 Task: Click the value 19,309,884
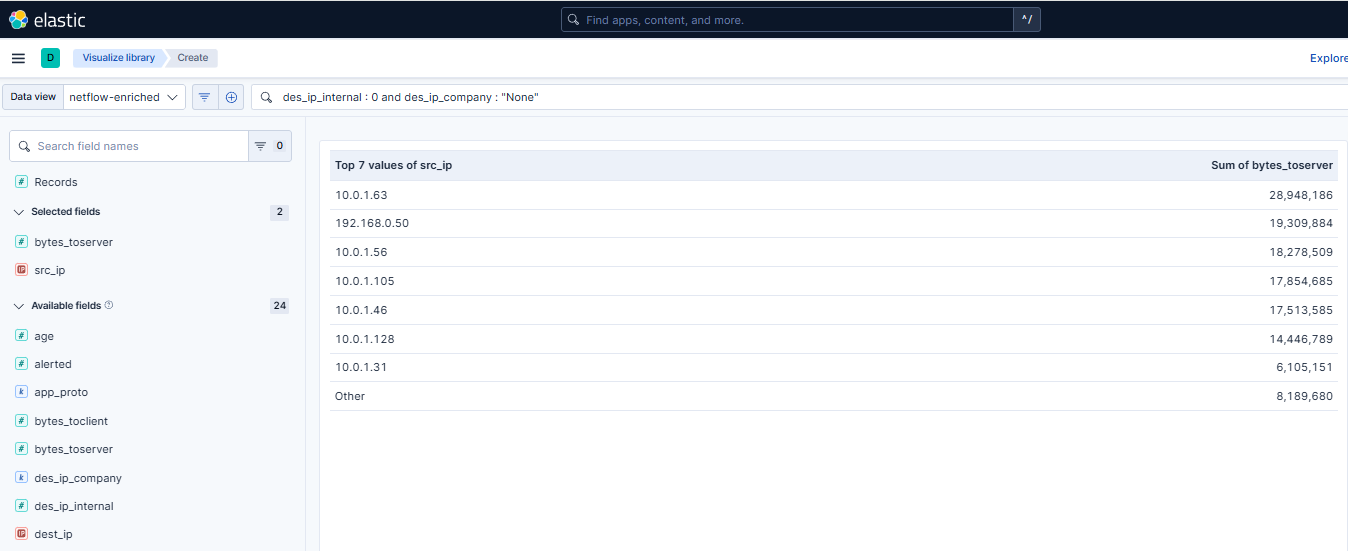pos(1301,223)
